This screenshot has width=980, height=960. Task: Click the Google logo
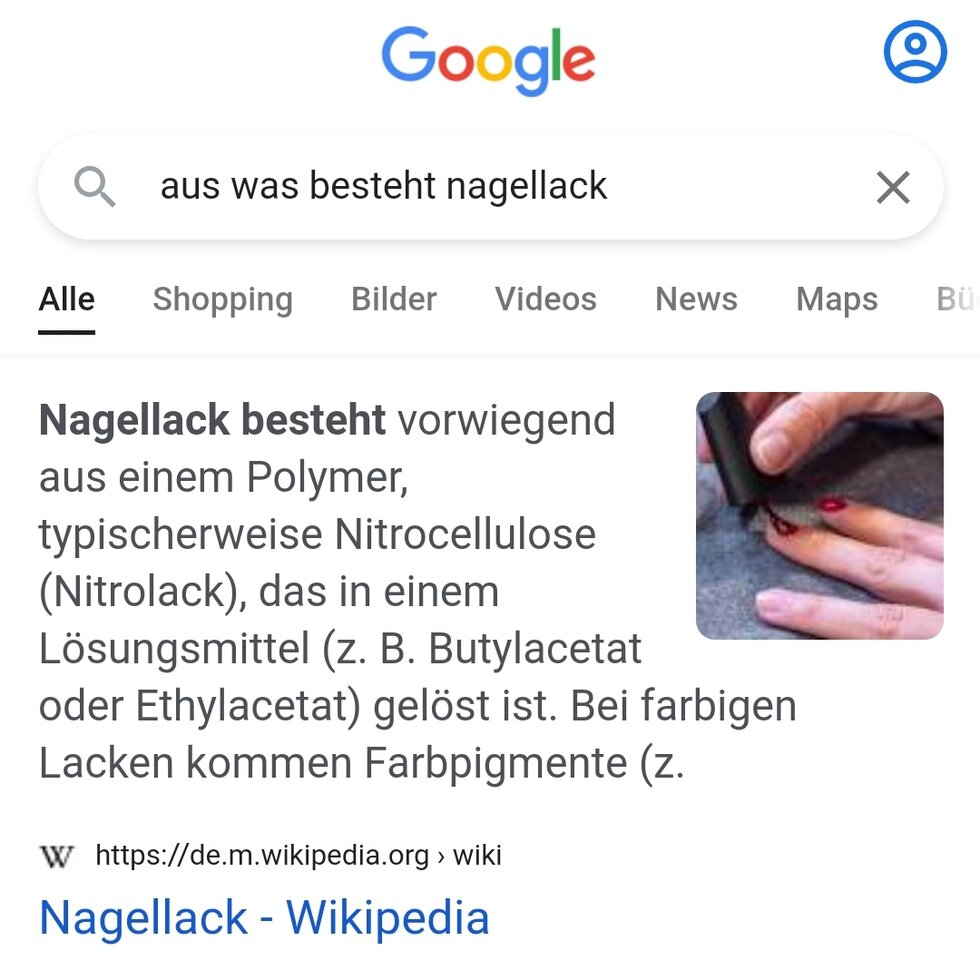click(488, 61)
